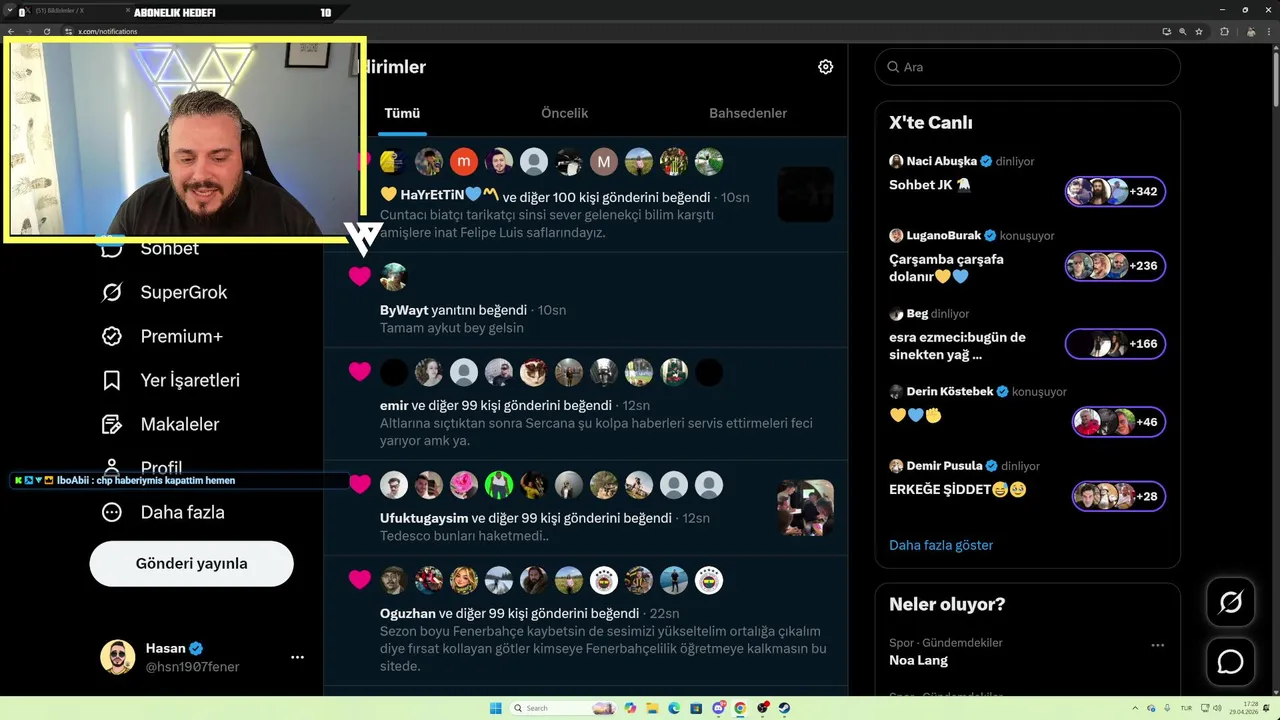Image resolution: width=1280 pixels, height=720 pixels.
Task: Switch to Öncelik tab
Action: coord(564,113)
